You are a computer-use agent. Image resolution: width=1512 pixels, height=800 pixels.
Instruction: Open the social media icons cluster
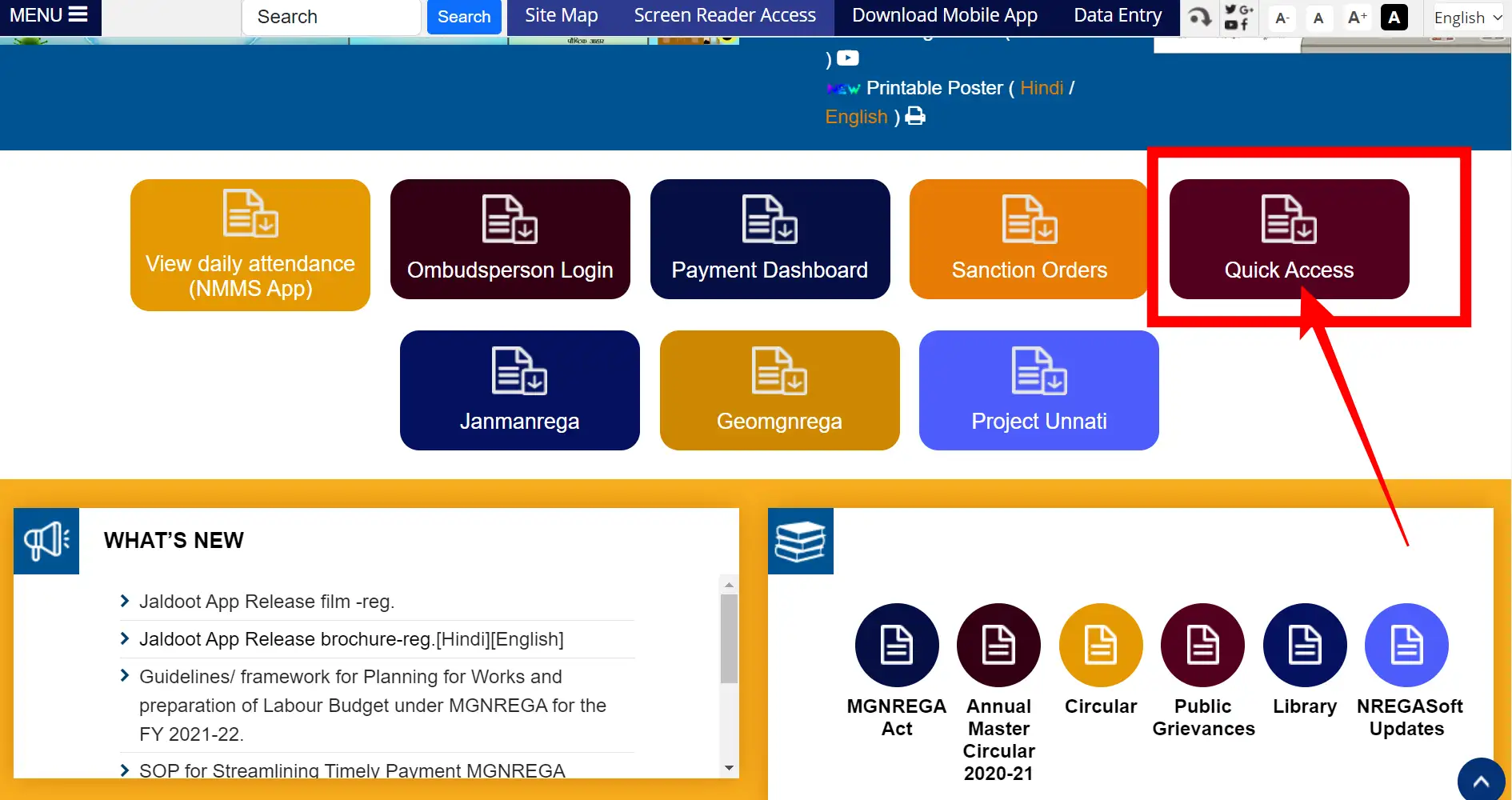pyautogui.click(x=1238, y=17)
